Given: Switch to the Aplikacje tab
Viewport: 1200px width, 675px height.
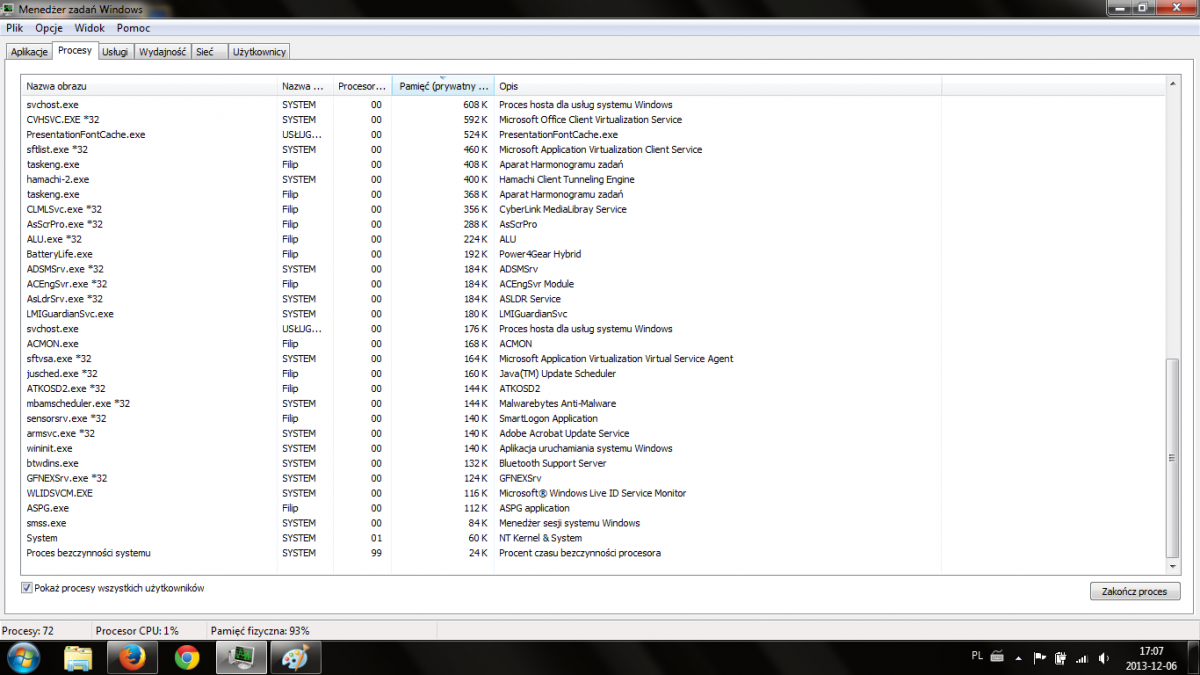Looking at the screenshot, I should (30, 52).
